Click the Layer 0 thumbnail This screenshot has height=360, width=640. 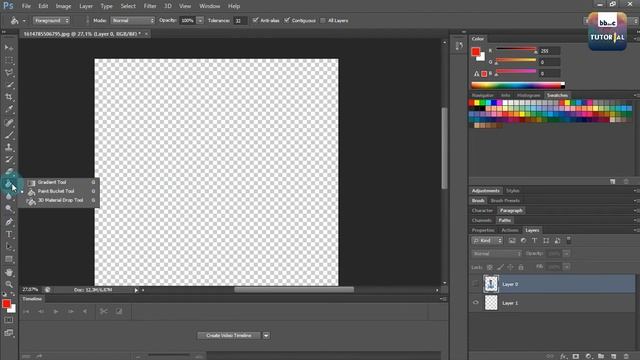[491, 284]
